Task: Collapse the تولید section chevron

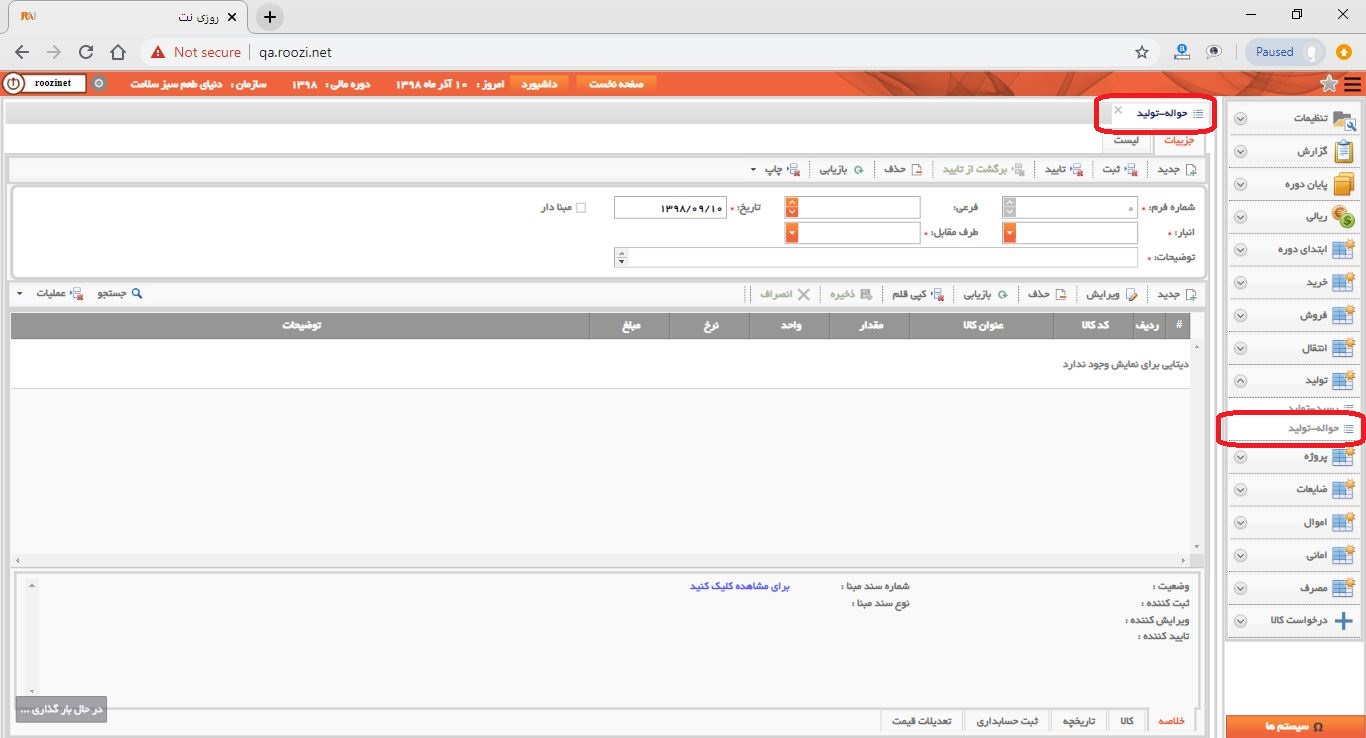Action: (x=1240, y=381)
